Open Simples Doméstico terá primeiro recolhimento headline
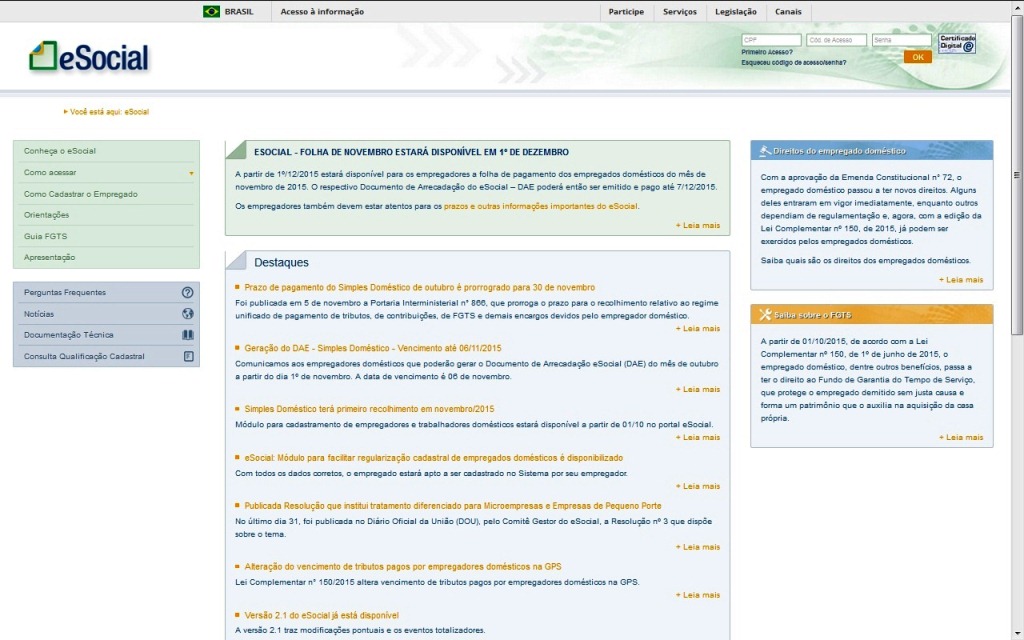The width and height of the screenshot is (1024, 640). pyautogui.click(x=369, y=409)
